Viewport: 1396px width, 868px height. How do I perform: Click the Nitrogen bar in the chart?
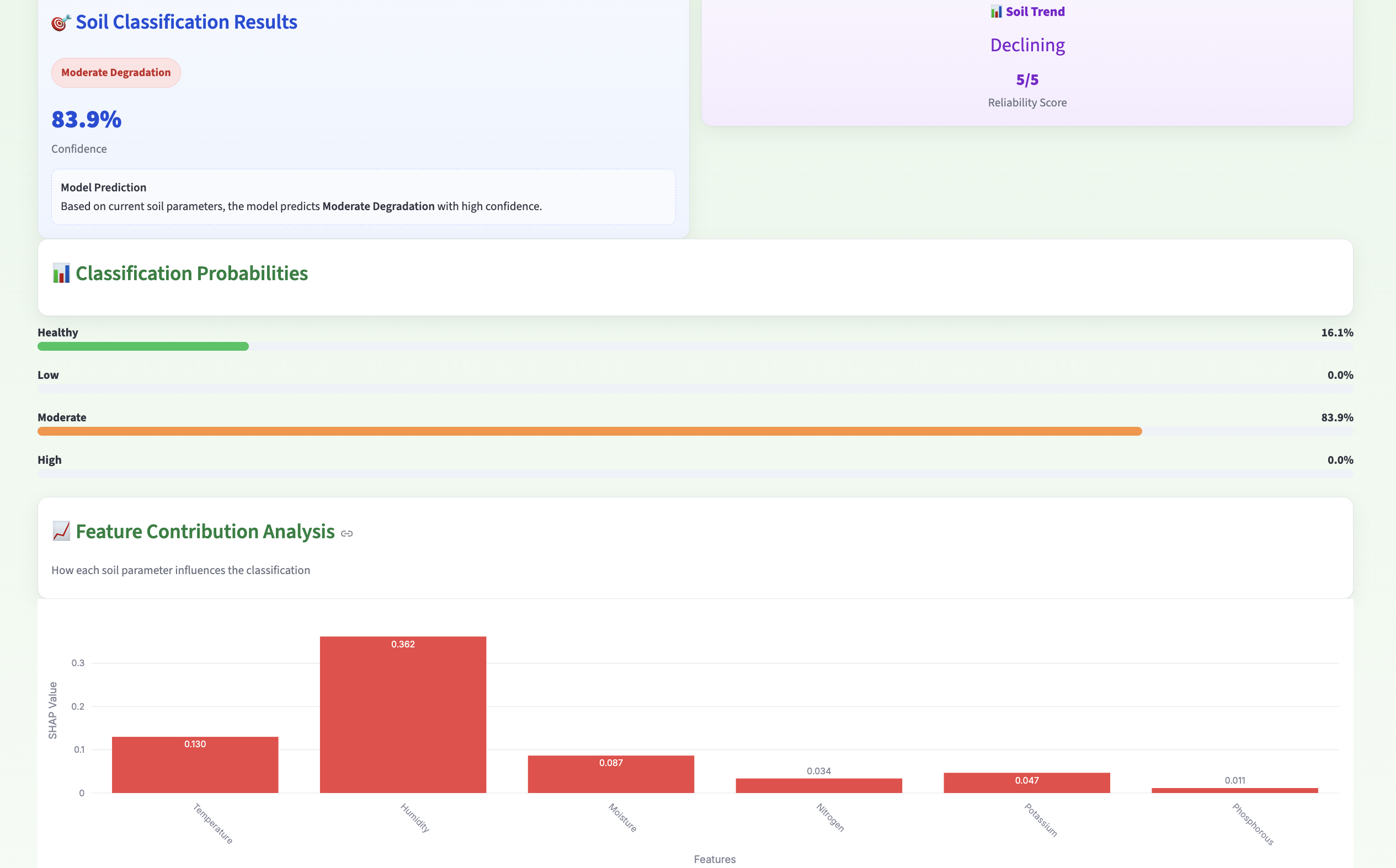[818, 785]
